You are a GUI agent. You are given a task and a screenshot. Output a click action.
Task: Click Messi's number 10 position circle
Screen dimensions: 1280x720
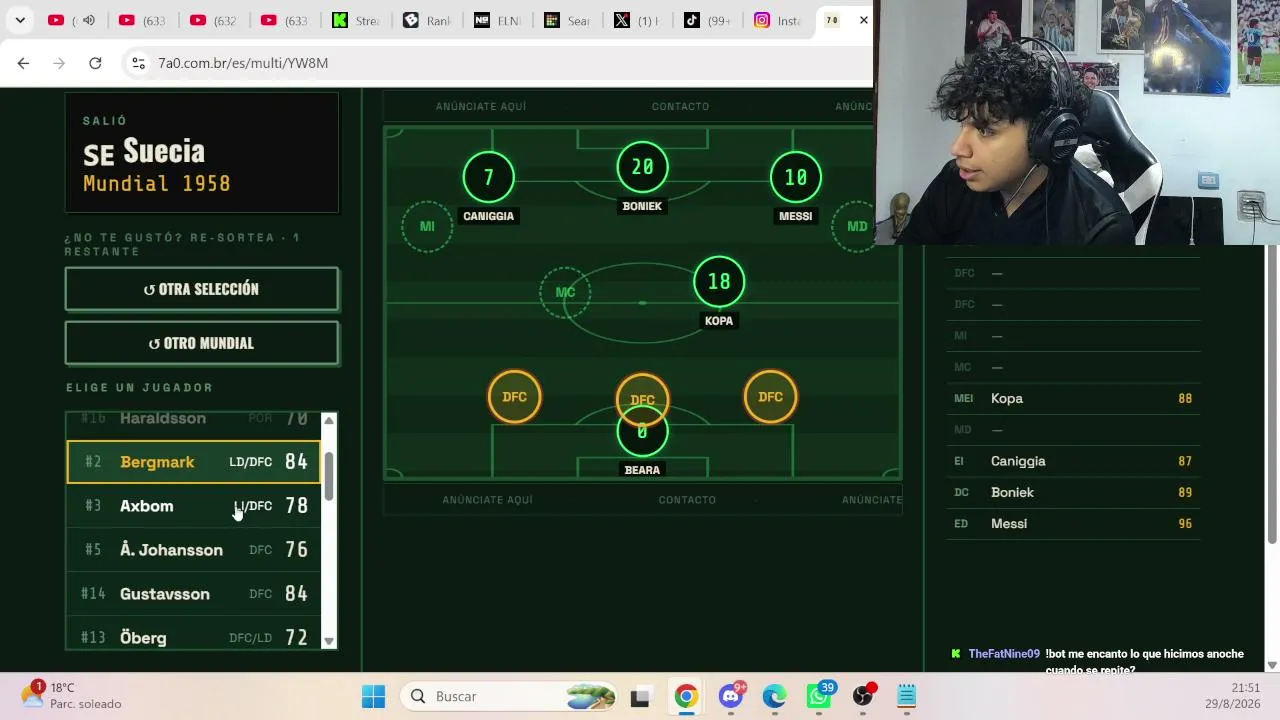[795, 178]
